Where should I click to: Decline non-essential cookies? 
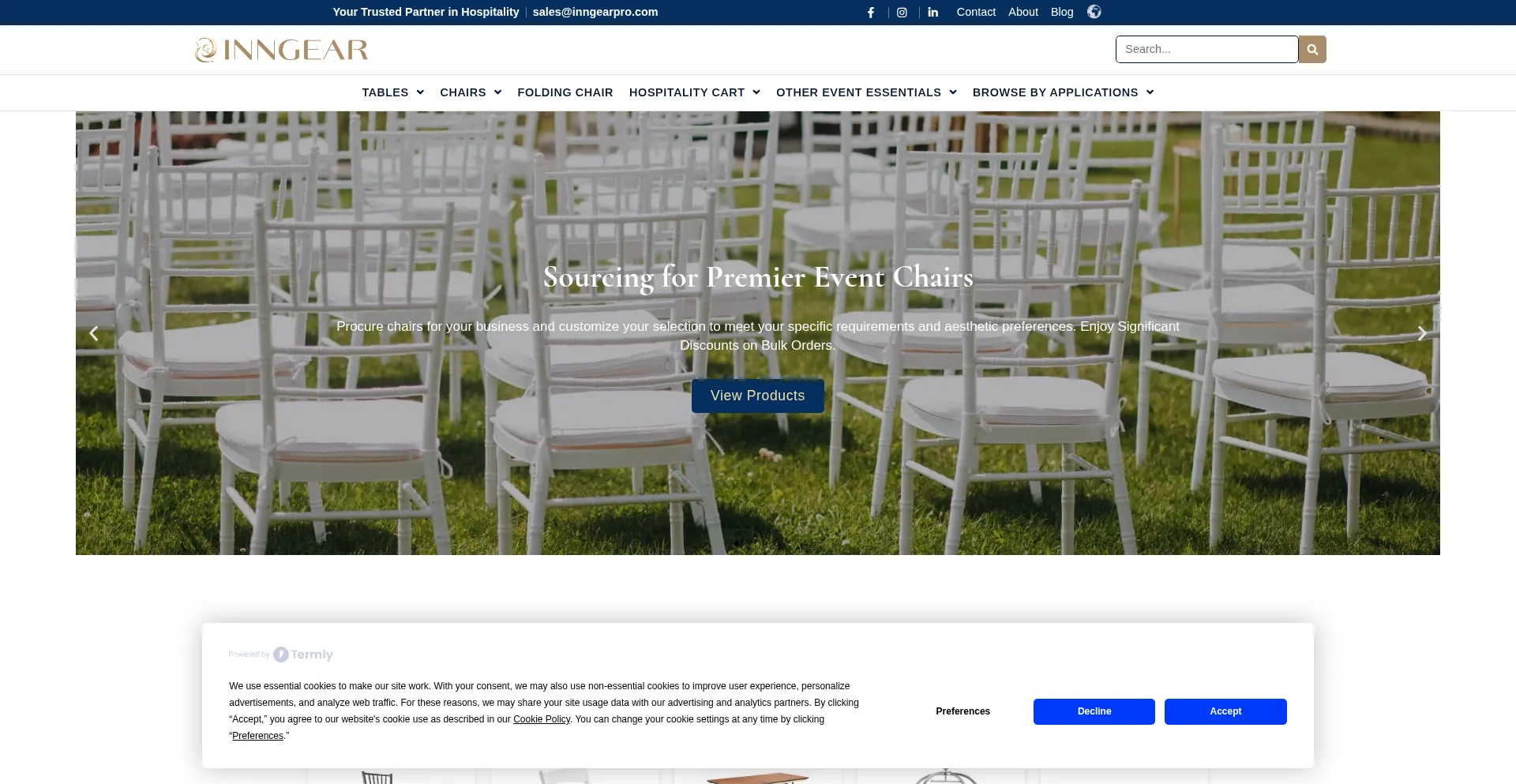coord(1094,711)
